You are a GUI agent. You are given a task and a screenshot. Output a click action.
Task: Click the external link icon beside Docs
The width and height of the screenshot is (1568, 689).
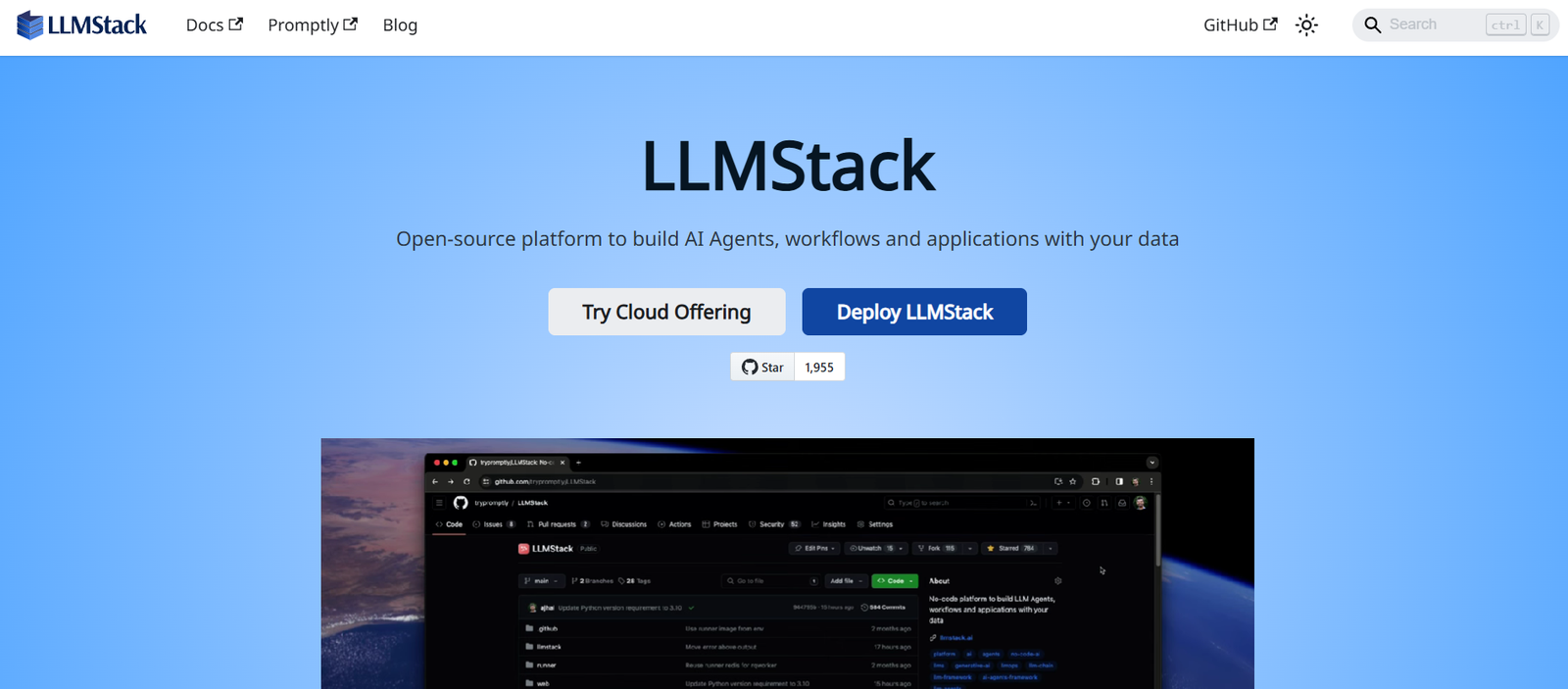point(236,25)
